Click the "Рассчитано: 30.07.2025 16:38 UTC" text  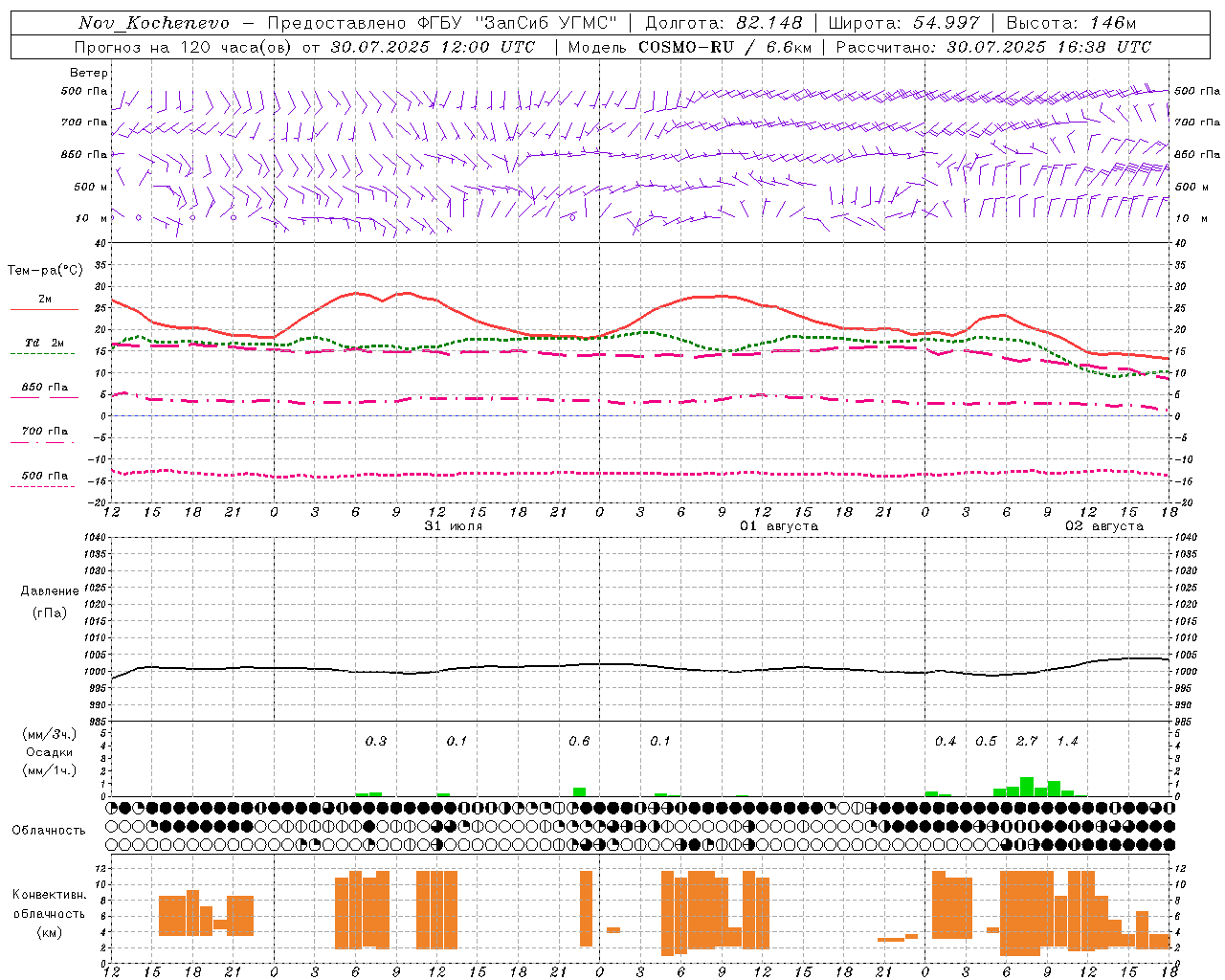pyautogui.click(x=993, y=47)
